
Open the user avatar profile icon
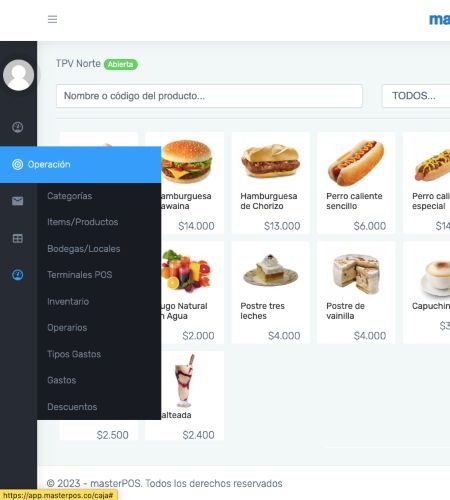18,75
